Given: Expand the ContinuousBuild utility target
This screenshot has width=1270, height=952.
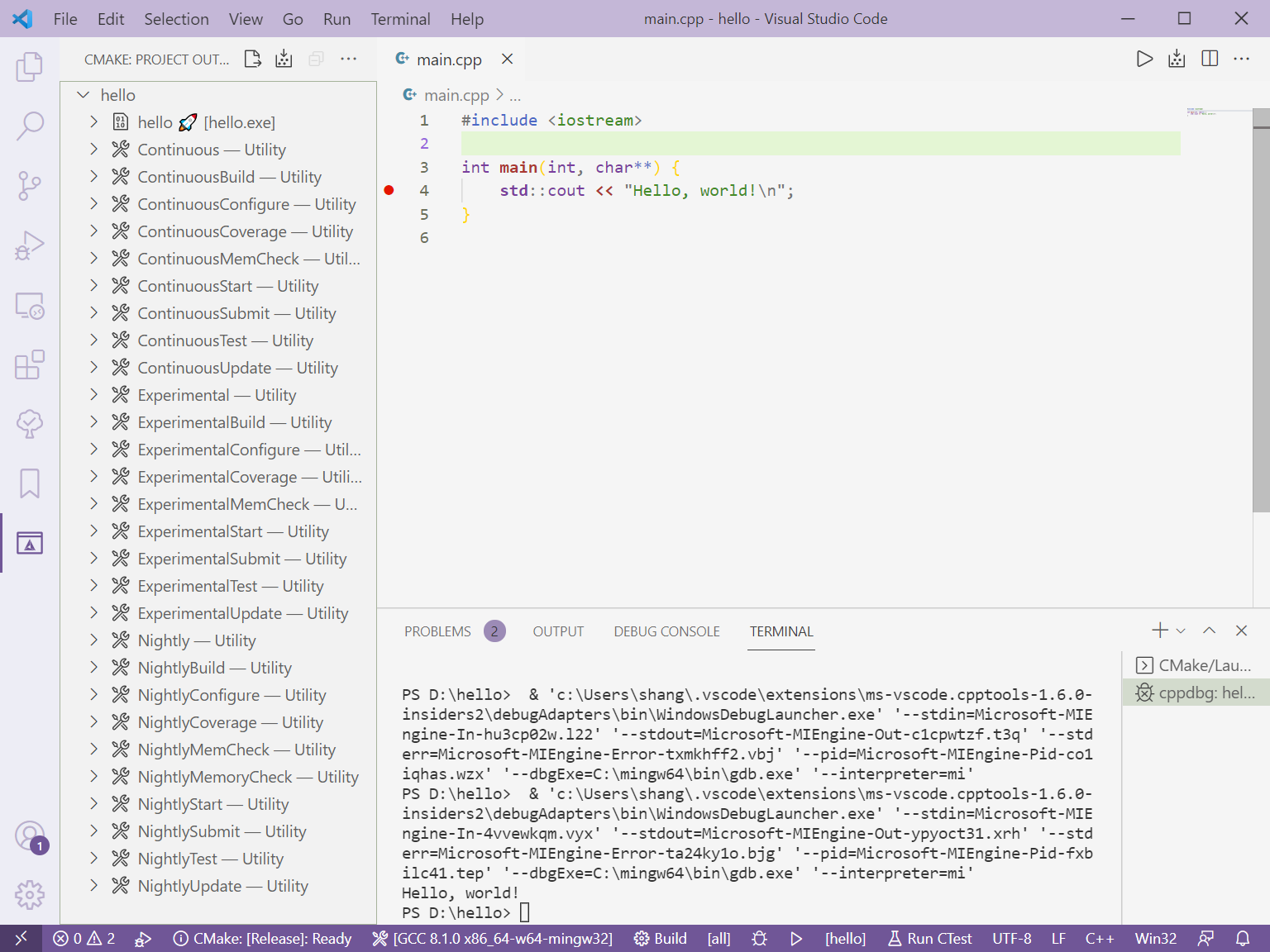Looking at the screenshot, I should [x=93, y=176].
